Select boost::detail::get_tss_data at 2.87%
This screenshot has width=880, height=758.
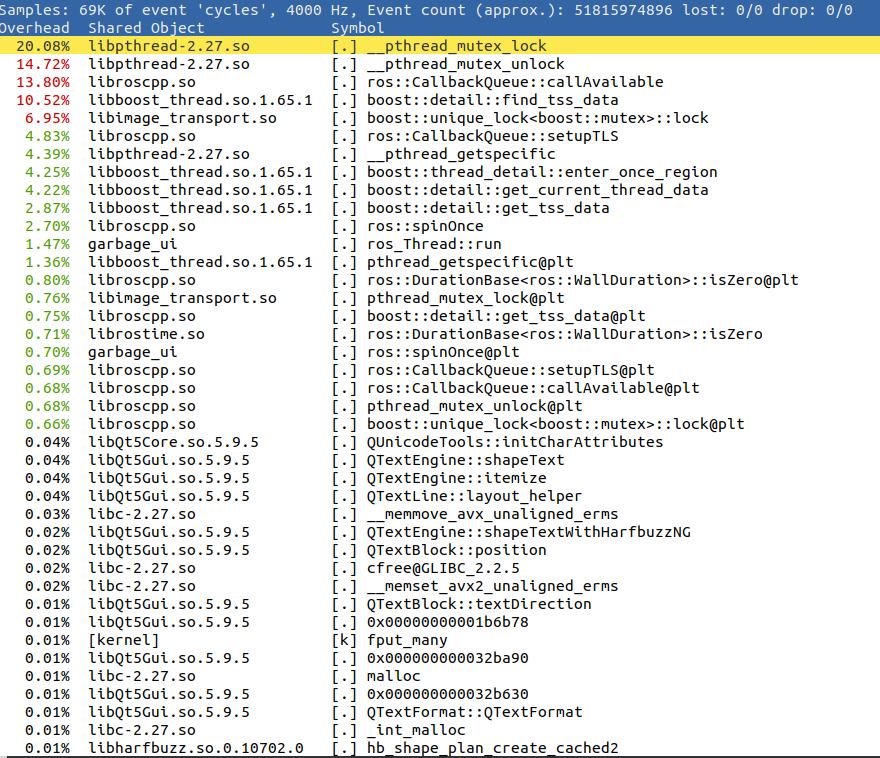440,208
